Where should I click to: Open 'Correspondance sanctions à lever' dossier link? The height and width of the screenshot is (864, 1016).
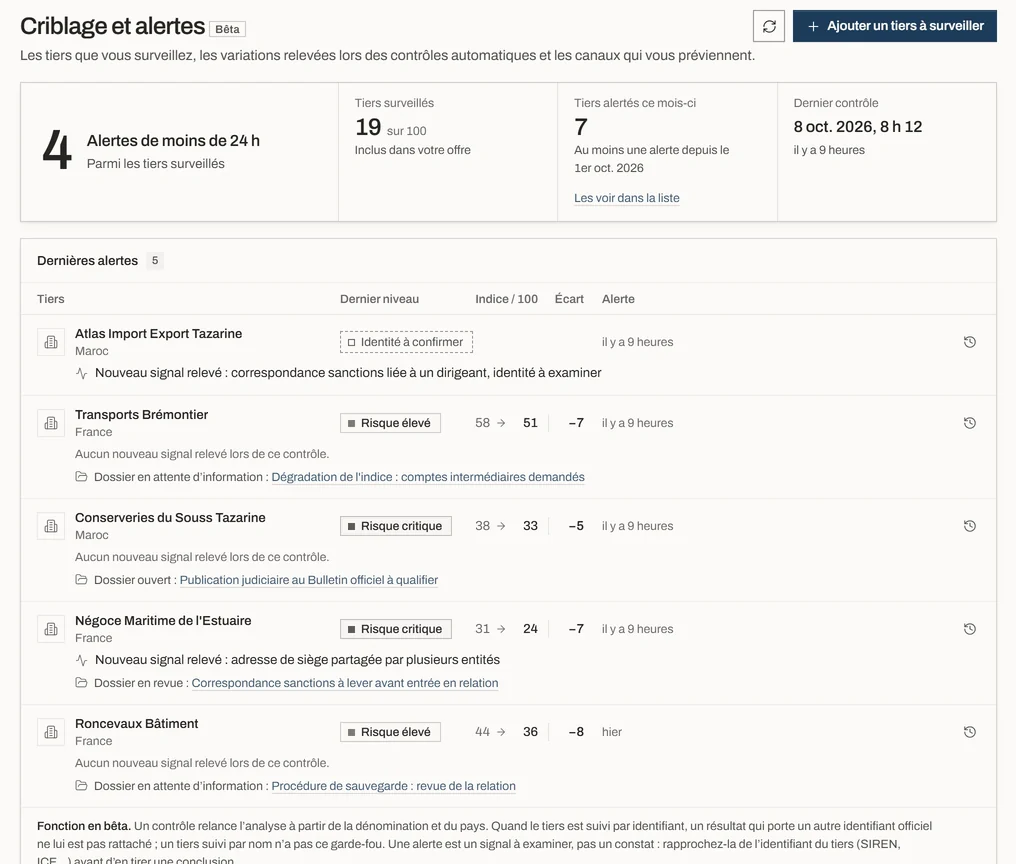(345, 683)
